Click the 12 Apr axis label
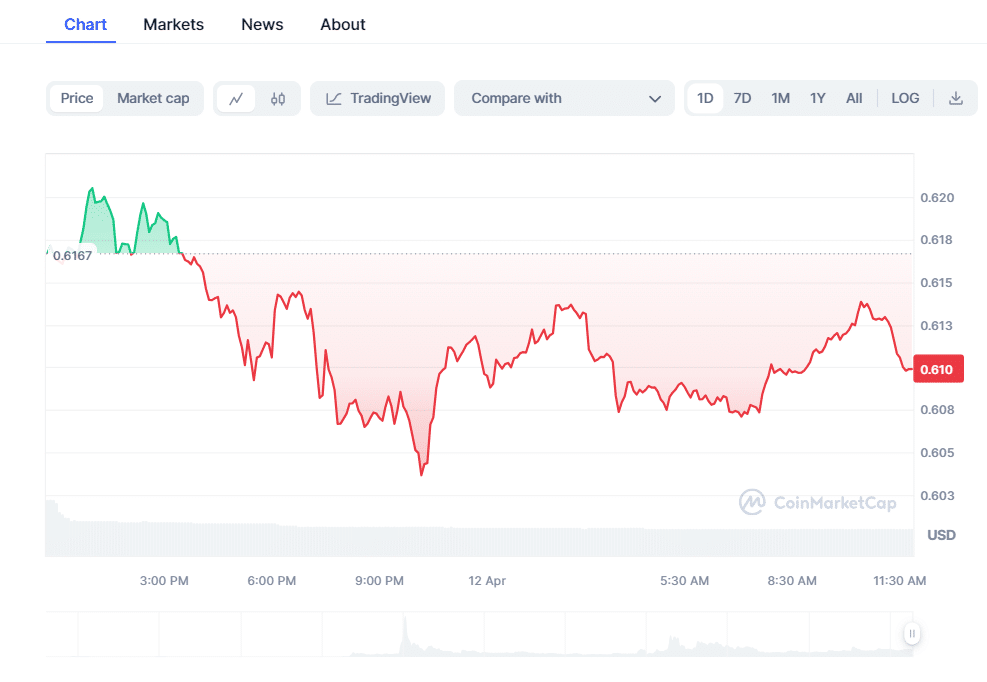Viewport: 987px width, 682px height. 487,580
